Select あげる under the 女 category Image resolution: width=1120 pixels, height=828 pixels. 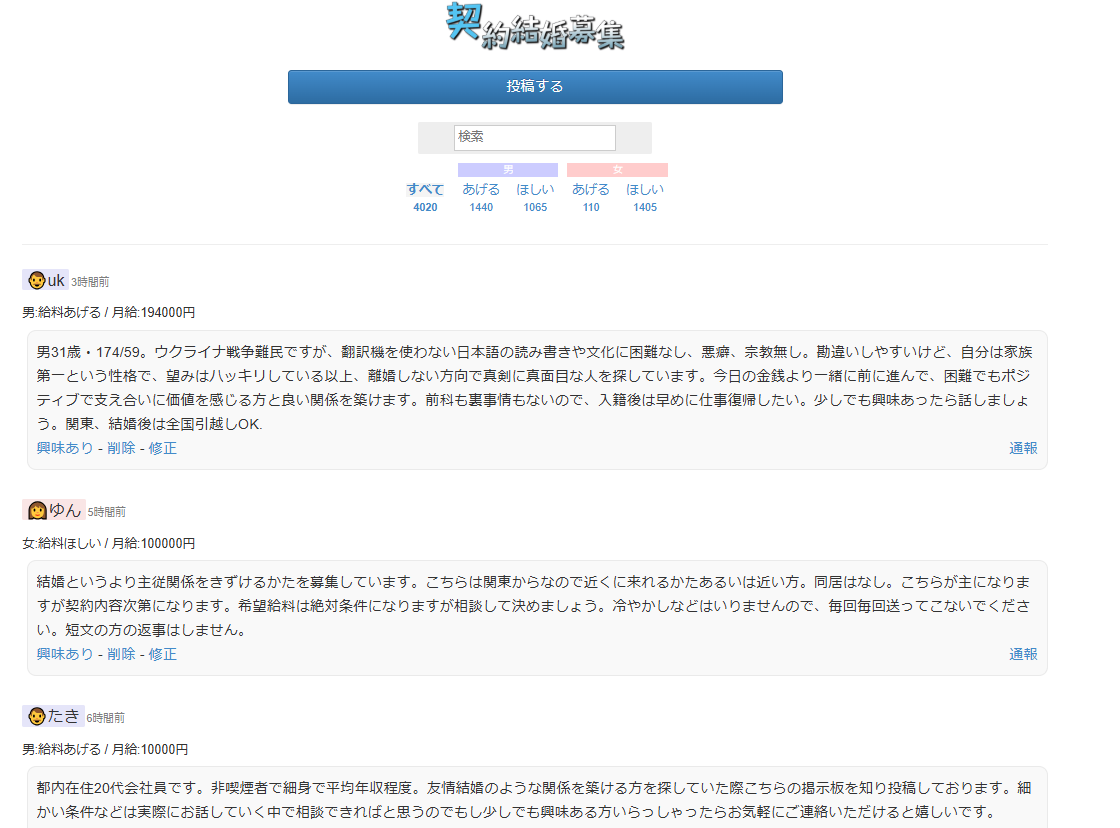[590, 189]
